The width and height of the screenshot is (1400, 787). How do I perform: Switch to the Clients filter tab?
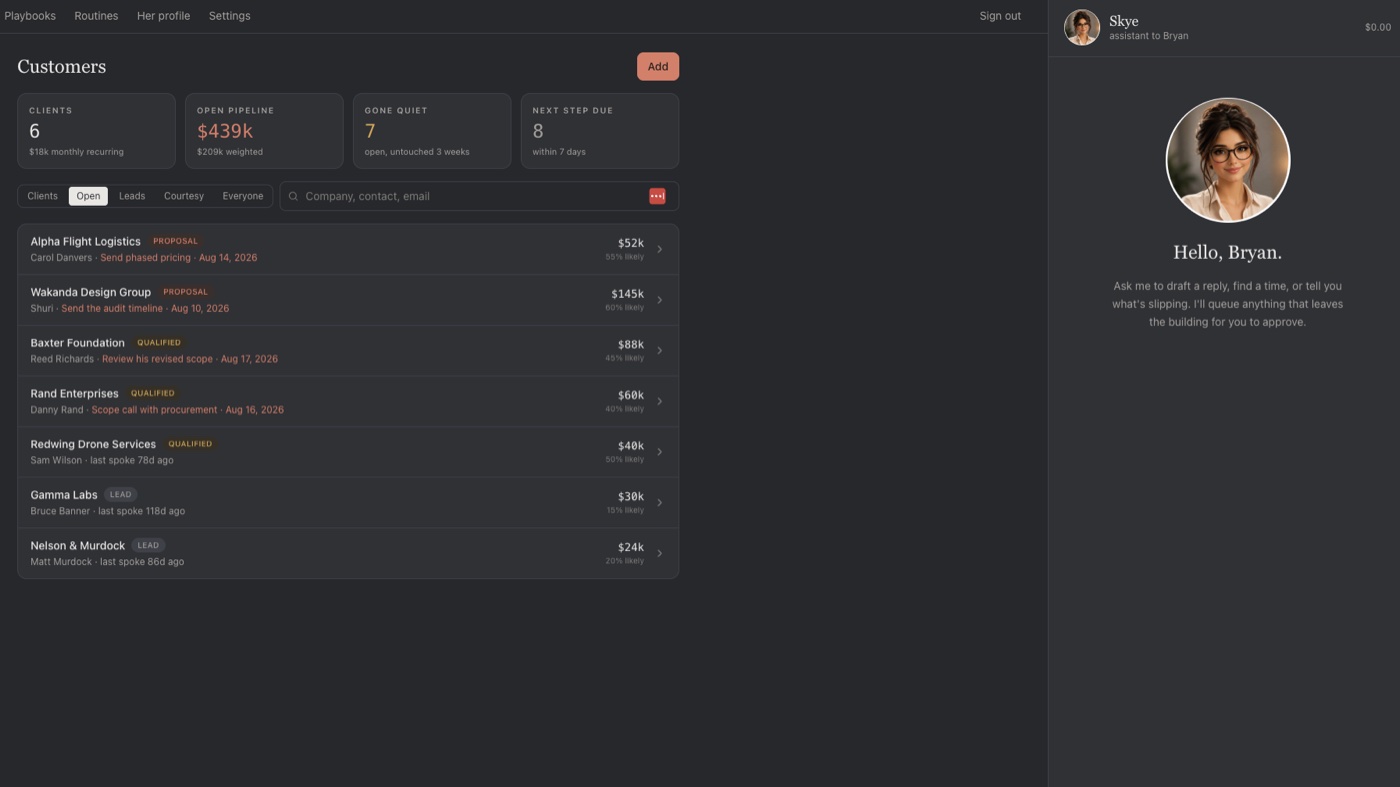pyautogui.click(x=43, y=196)
